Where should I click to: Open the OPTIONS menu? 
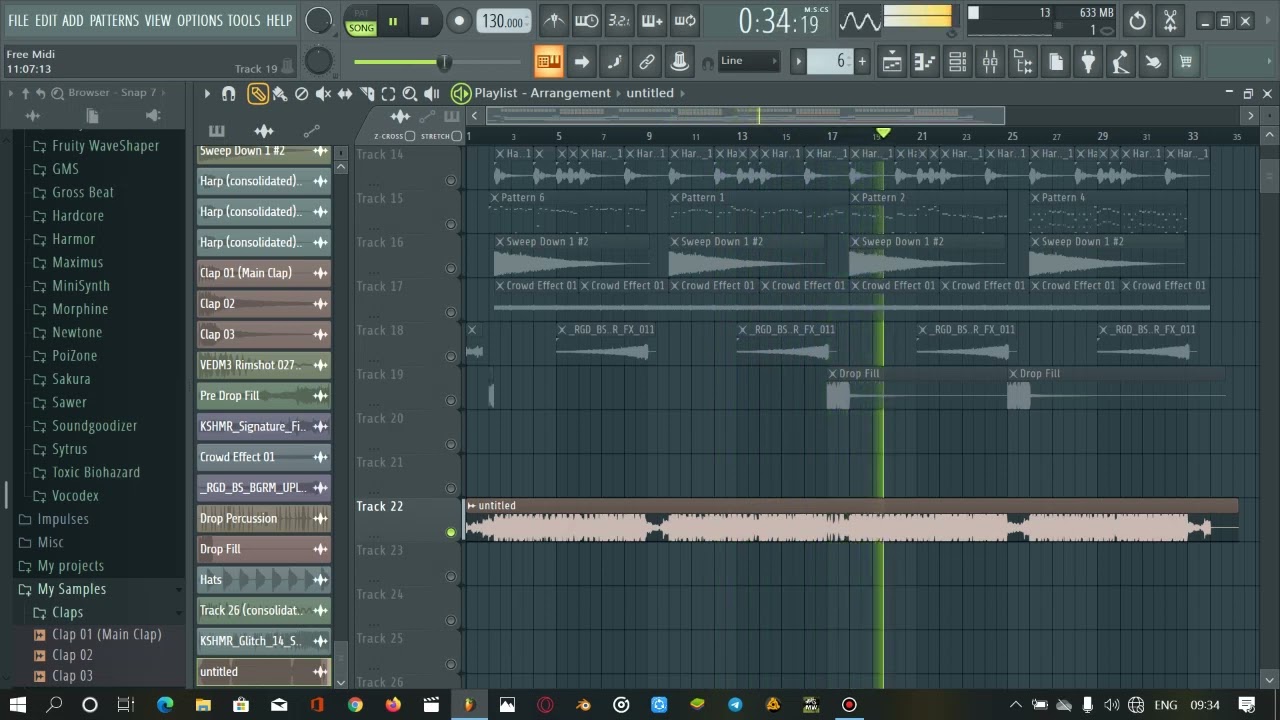coord(200,20)
